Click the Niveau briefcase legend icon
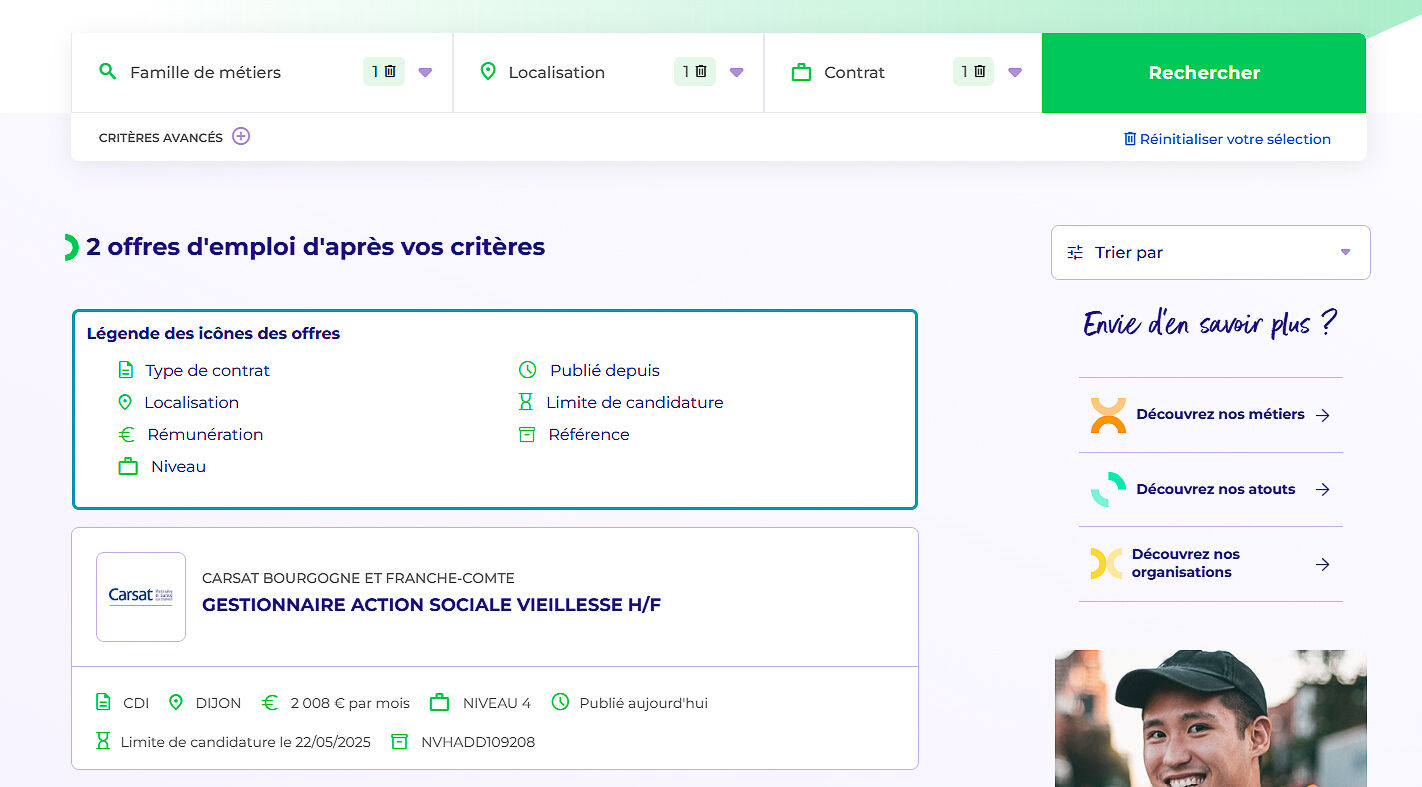Viewport: 1422px width, 787px height. point(128,466)
